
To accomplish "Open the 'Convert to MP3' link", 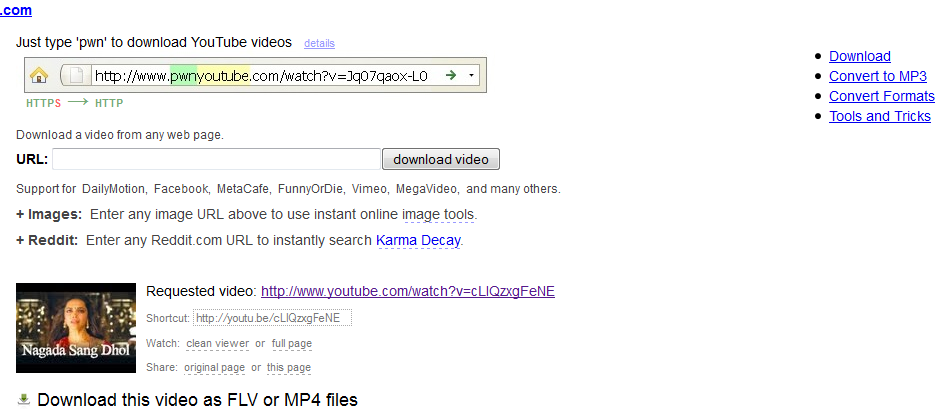I will pos(878,76).
